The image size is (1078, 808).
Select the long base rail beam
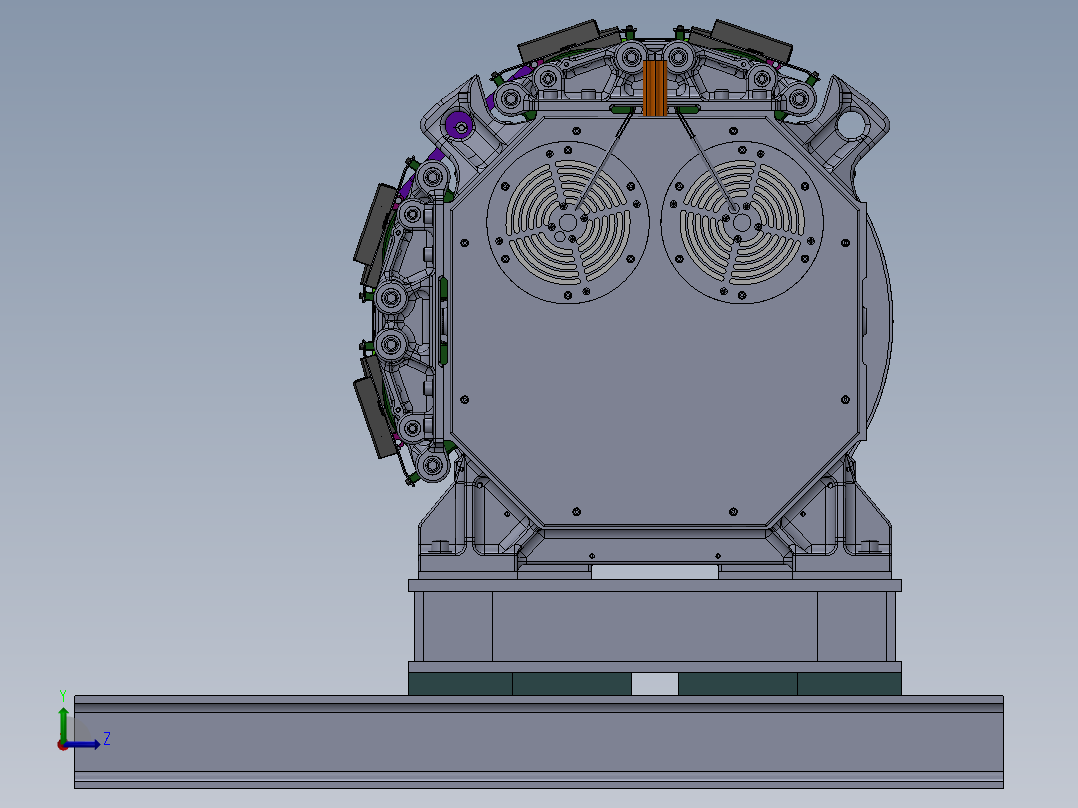coord(538,742)
